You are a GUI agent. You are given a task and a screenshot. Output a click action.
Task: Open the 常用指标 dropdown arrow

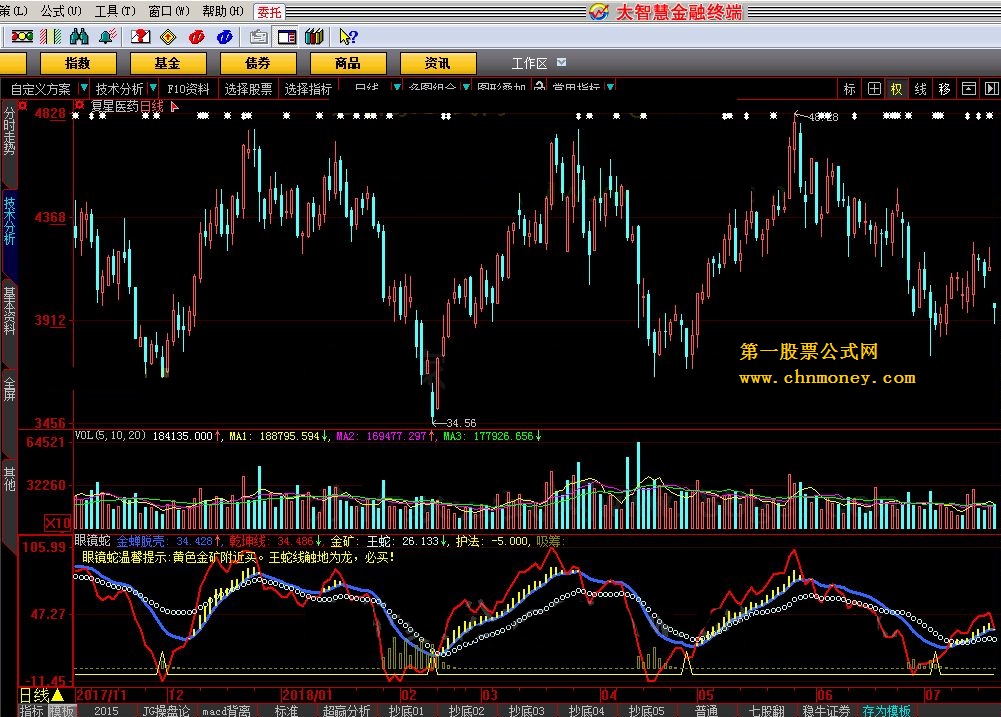pyautogui.click(x=610, y=86)
